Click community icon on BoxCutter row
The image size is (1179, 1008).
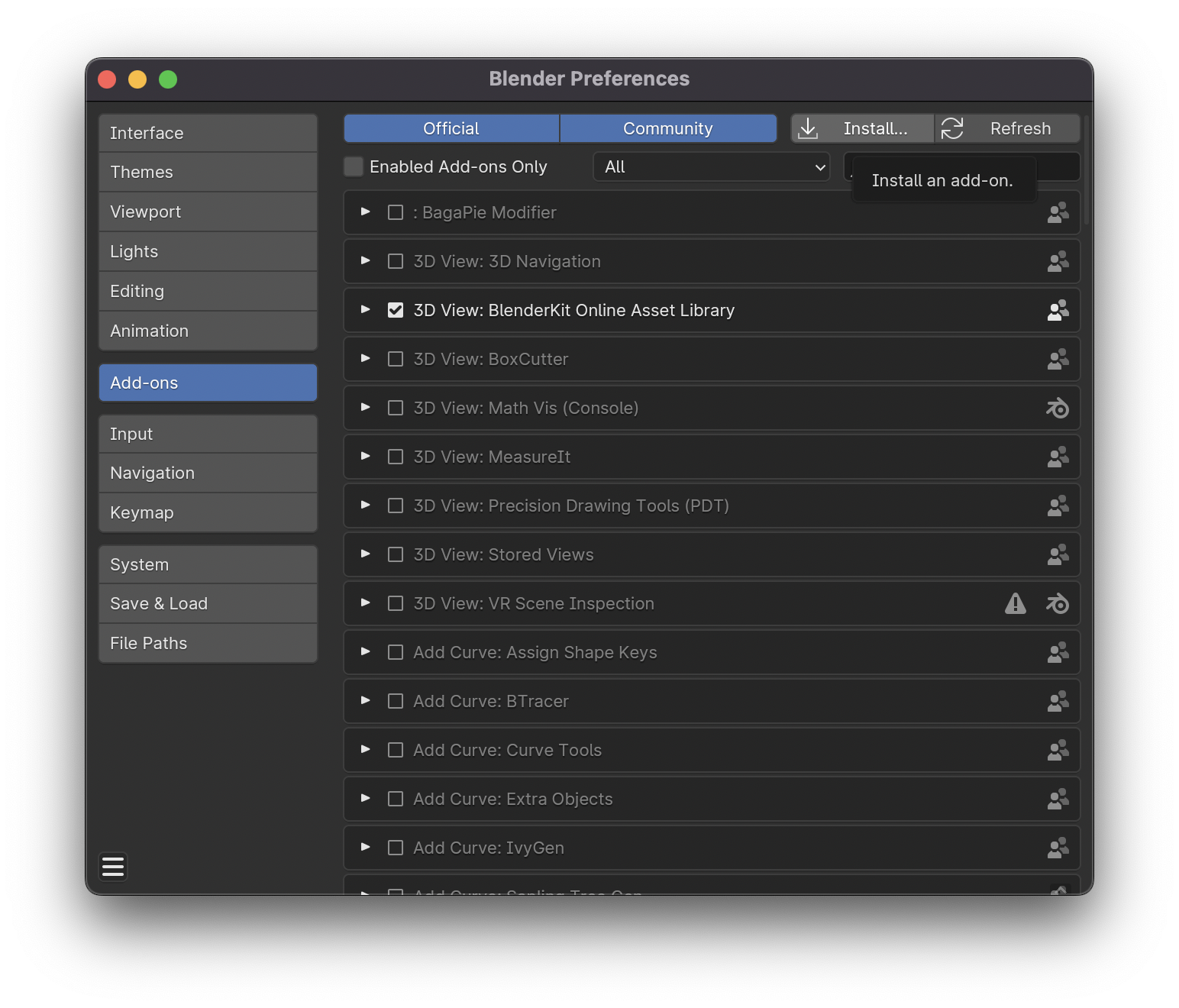1058,360
